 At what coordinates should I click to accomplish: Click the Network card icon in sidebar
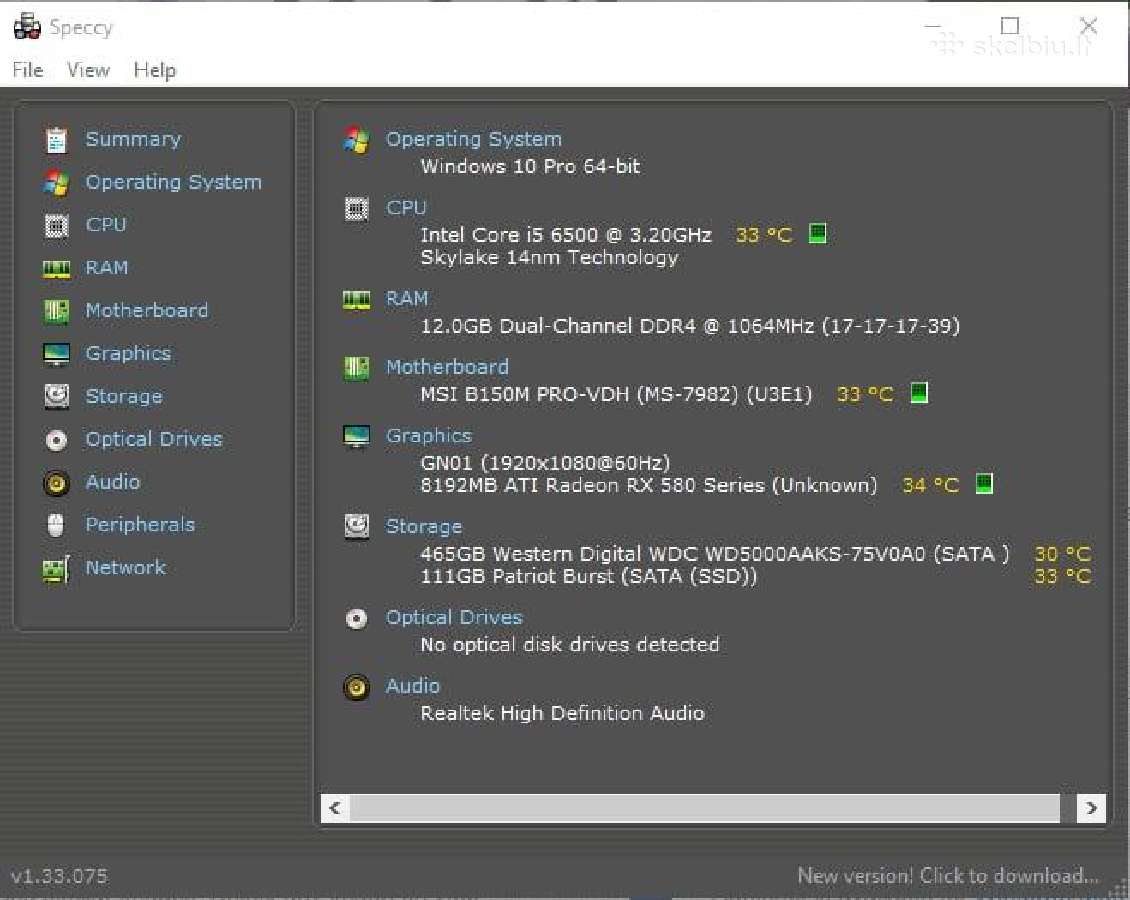(56, 569)
